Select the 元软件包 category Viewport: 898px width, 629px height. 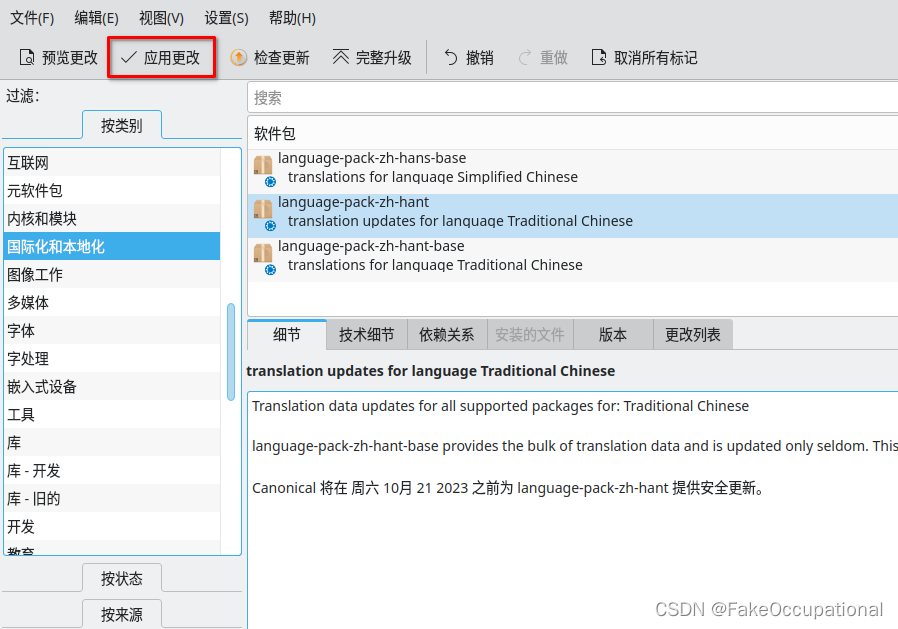coord(112,190)
